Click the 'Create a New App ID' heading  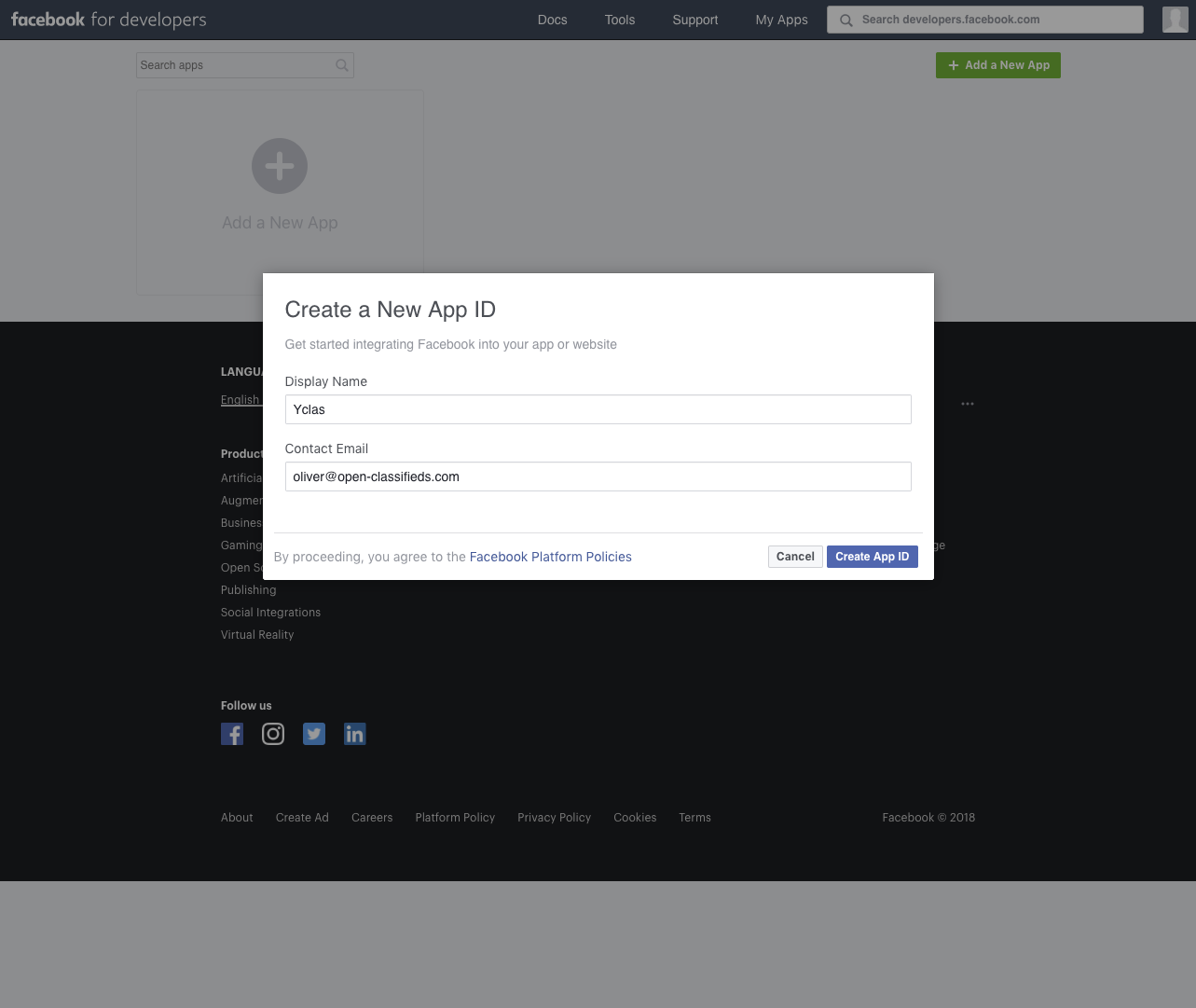click(391, 310)
